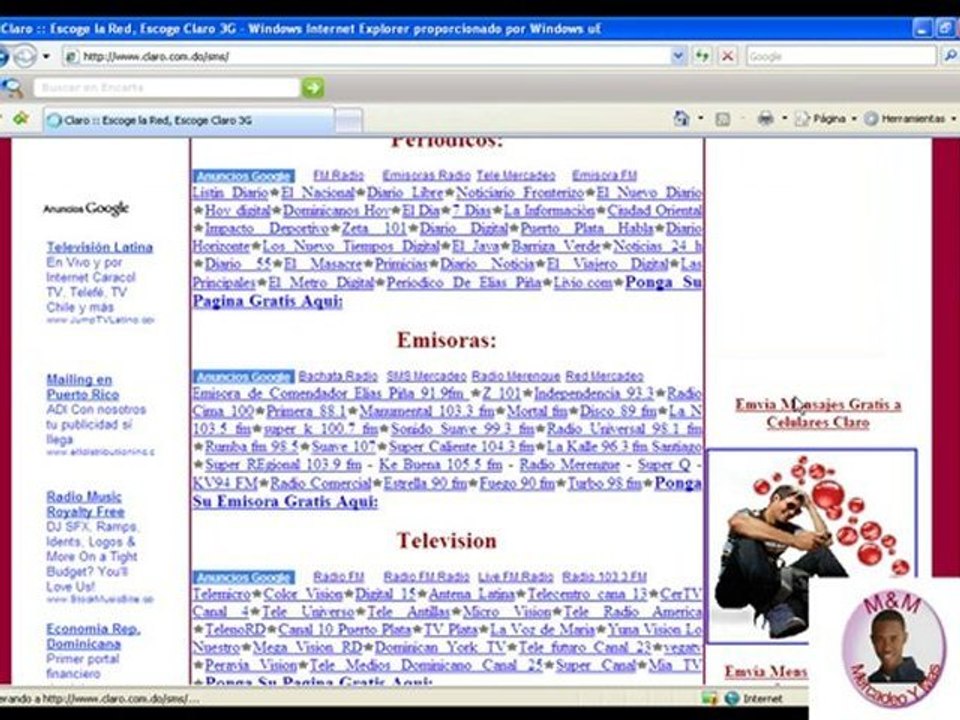The height and width of the screenshot is (720, 960).
Task: Open the Home dropdown arrow
Action: (700, 118)
